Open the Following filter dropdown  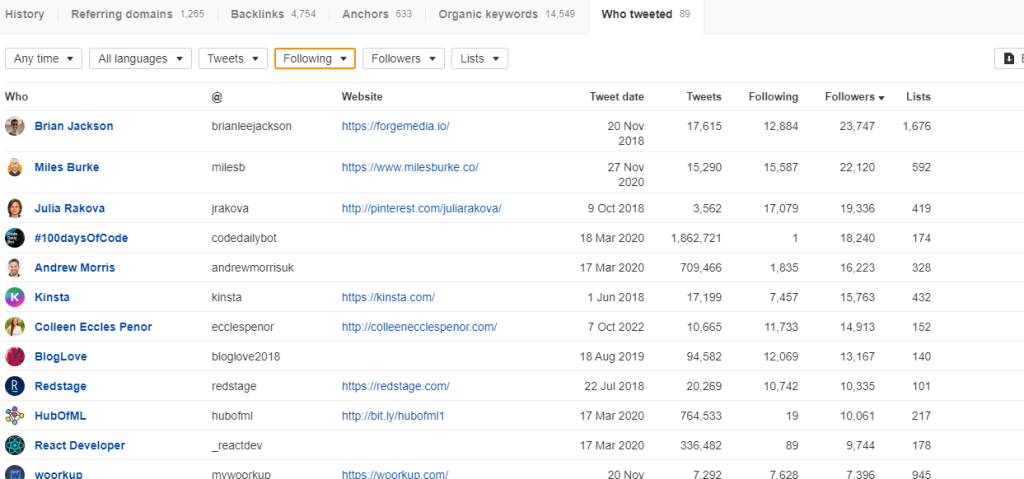(315, 58)
